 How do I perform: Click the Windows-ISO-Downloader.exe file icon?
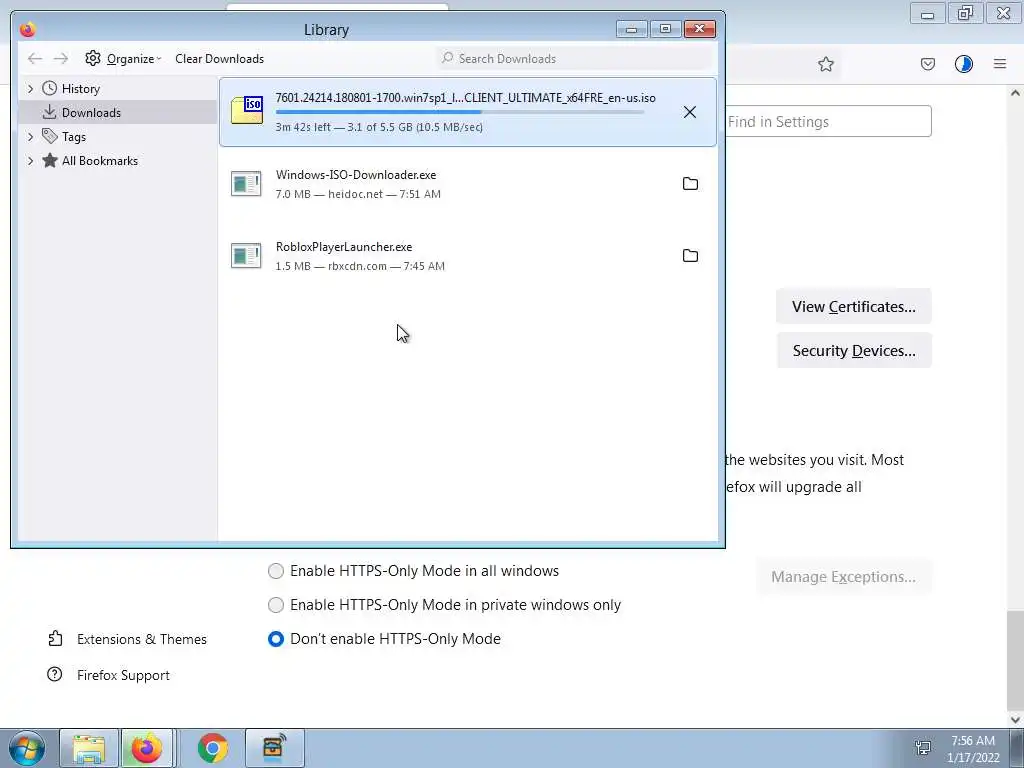(246, 184)
